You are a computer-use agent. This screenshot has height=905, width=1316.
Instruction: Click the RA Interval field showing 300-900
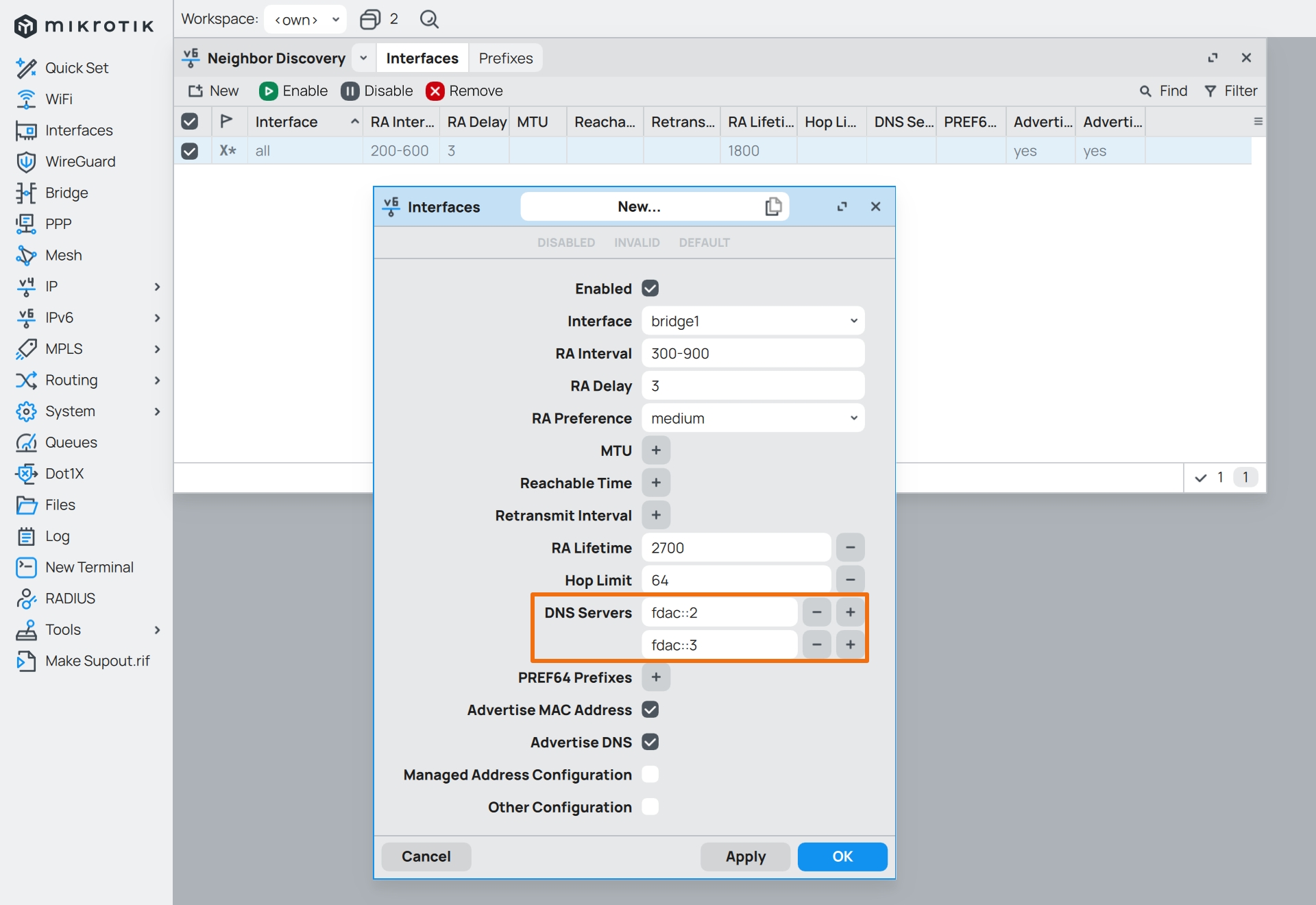[x=753, y=353]
